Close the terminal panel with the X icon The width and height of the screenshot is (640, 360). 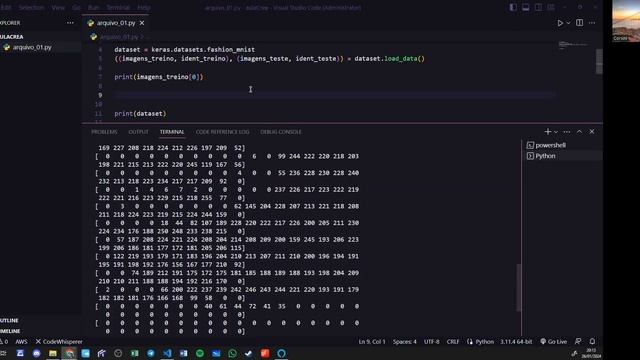coord(592,131)
